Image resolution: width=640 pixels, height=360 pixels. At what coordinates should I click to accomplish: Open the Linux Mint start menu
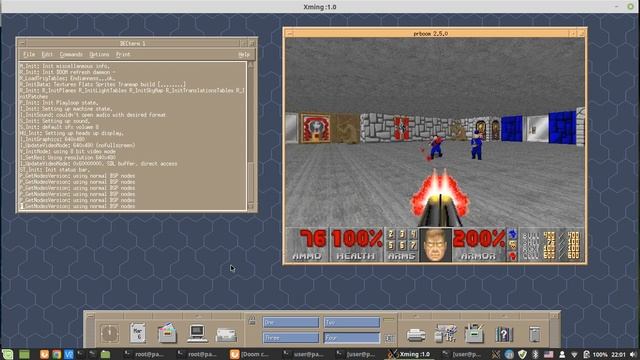tap(8, 354)
